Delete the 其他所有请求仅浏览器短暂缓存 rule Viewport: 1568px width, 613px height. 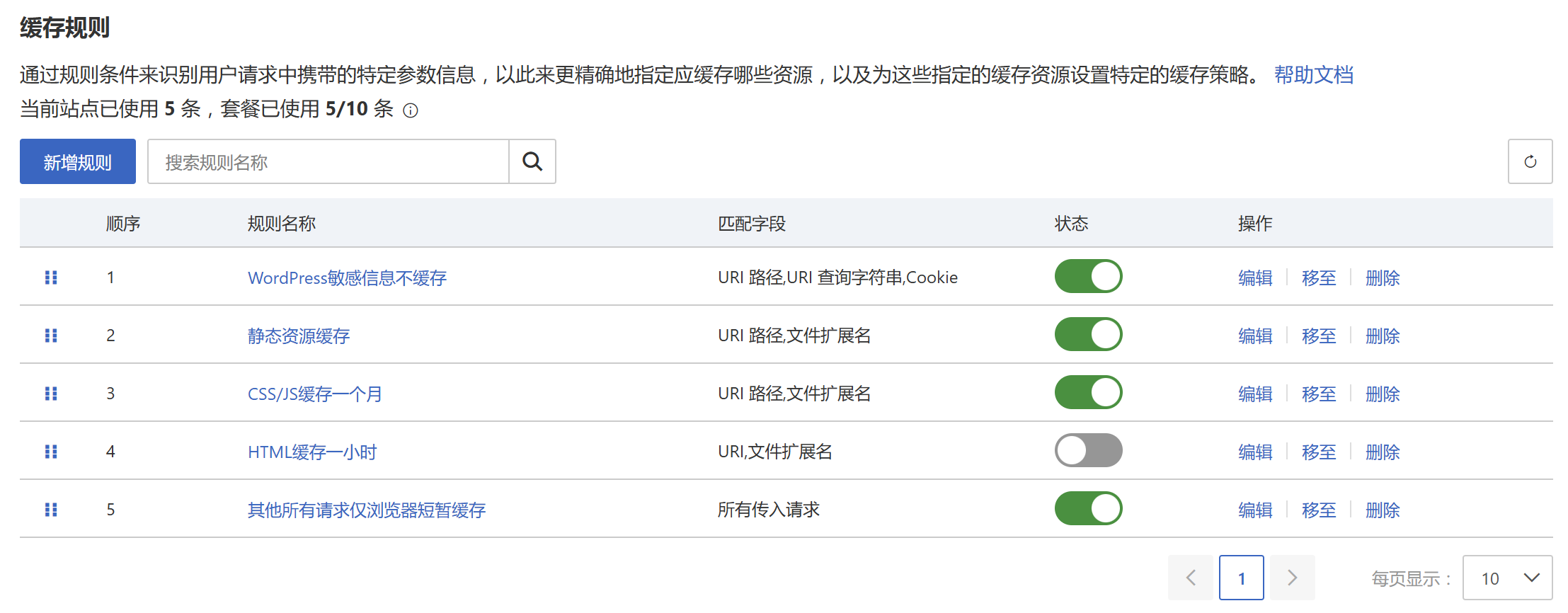coord(1383,510)
